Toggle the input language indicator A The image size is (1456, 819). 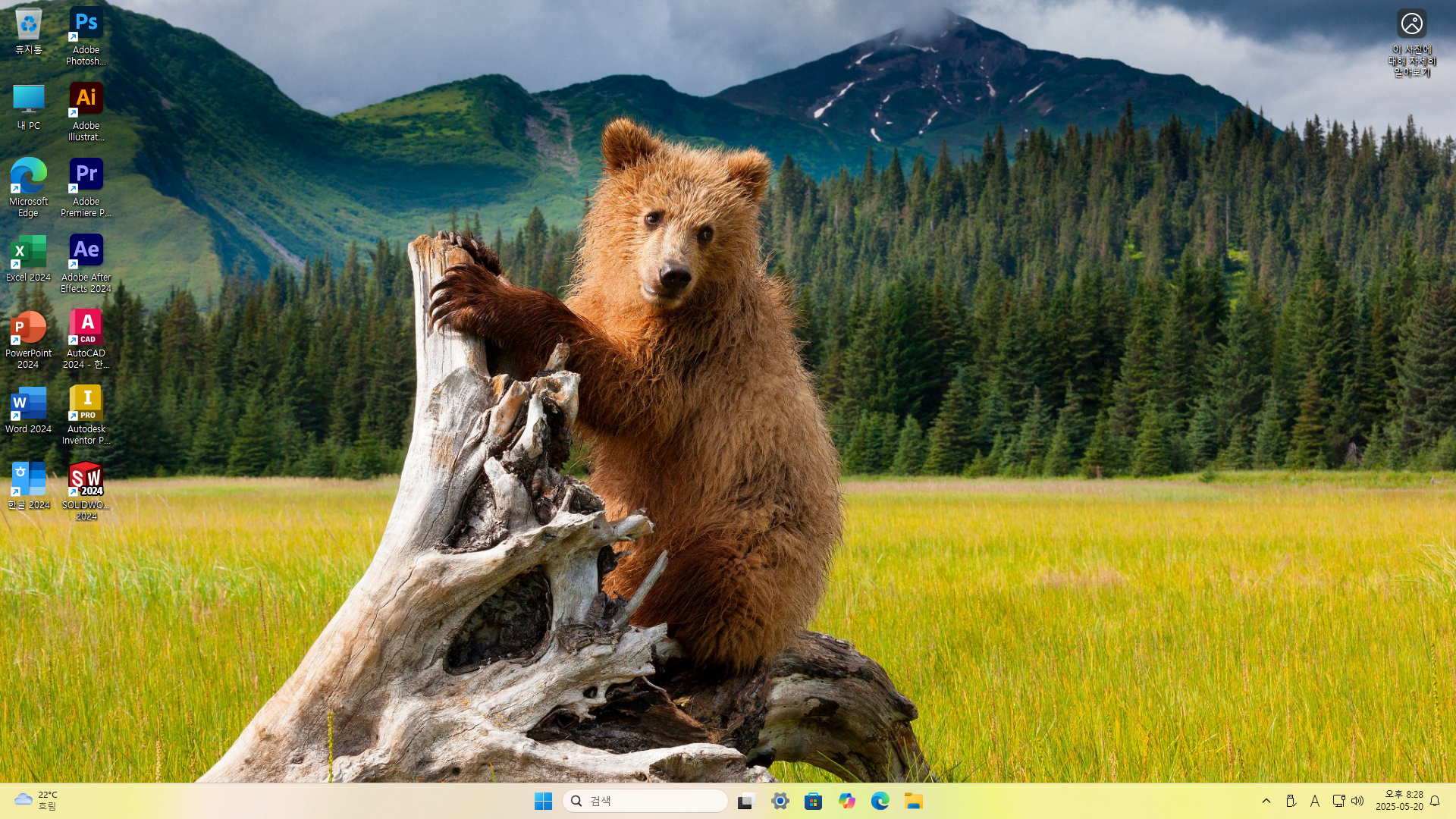point(1315,801)
